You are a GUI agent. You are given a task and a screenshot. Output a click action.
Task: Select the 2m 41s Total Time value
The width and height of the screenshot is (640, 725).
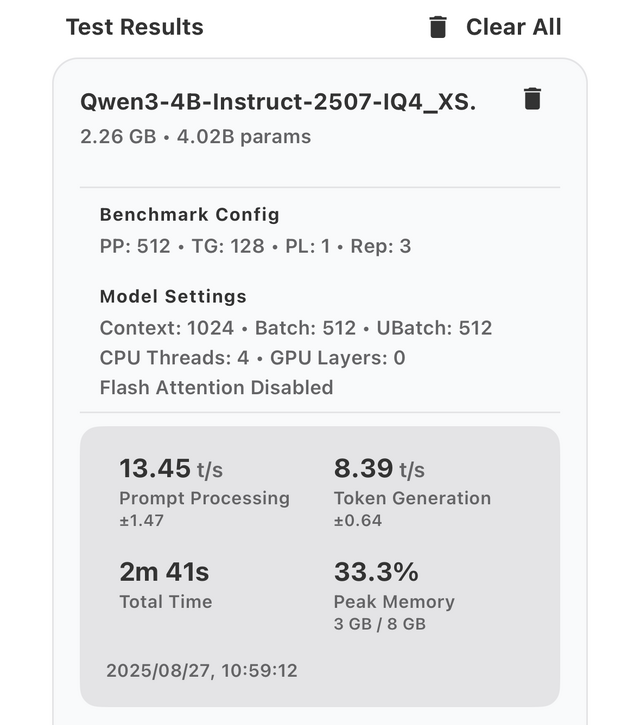164,572
